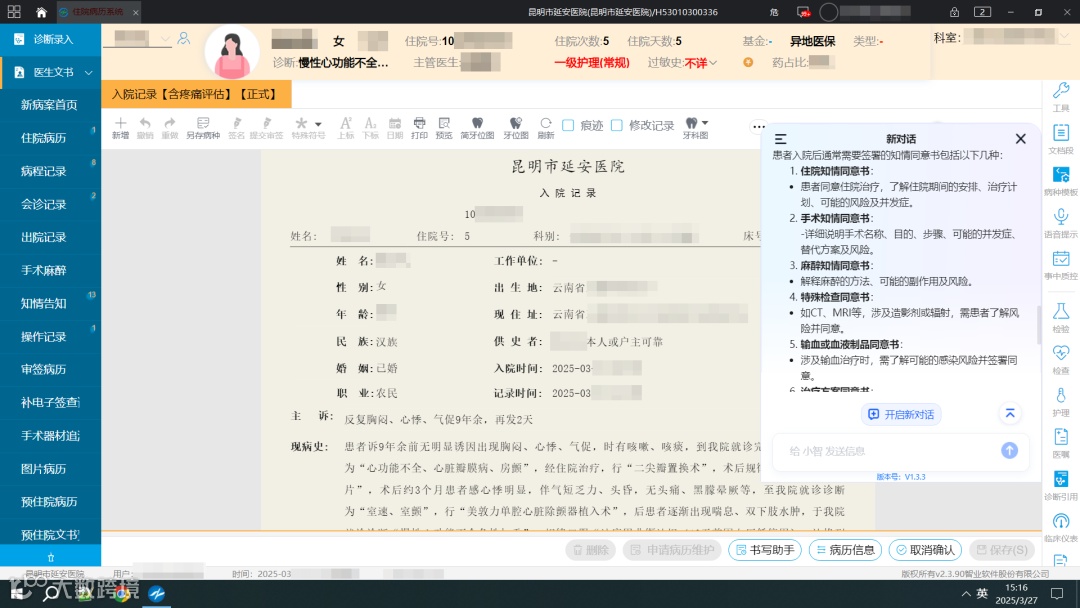The height and width of the screenshot is (608, 1080).
Task: Expand the 牙科图 dental chart dropdown
Action: (705, 123)
